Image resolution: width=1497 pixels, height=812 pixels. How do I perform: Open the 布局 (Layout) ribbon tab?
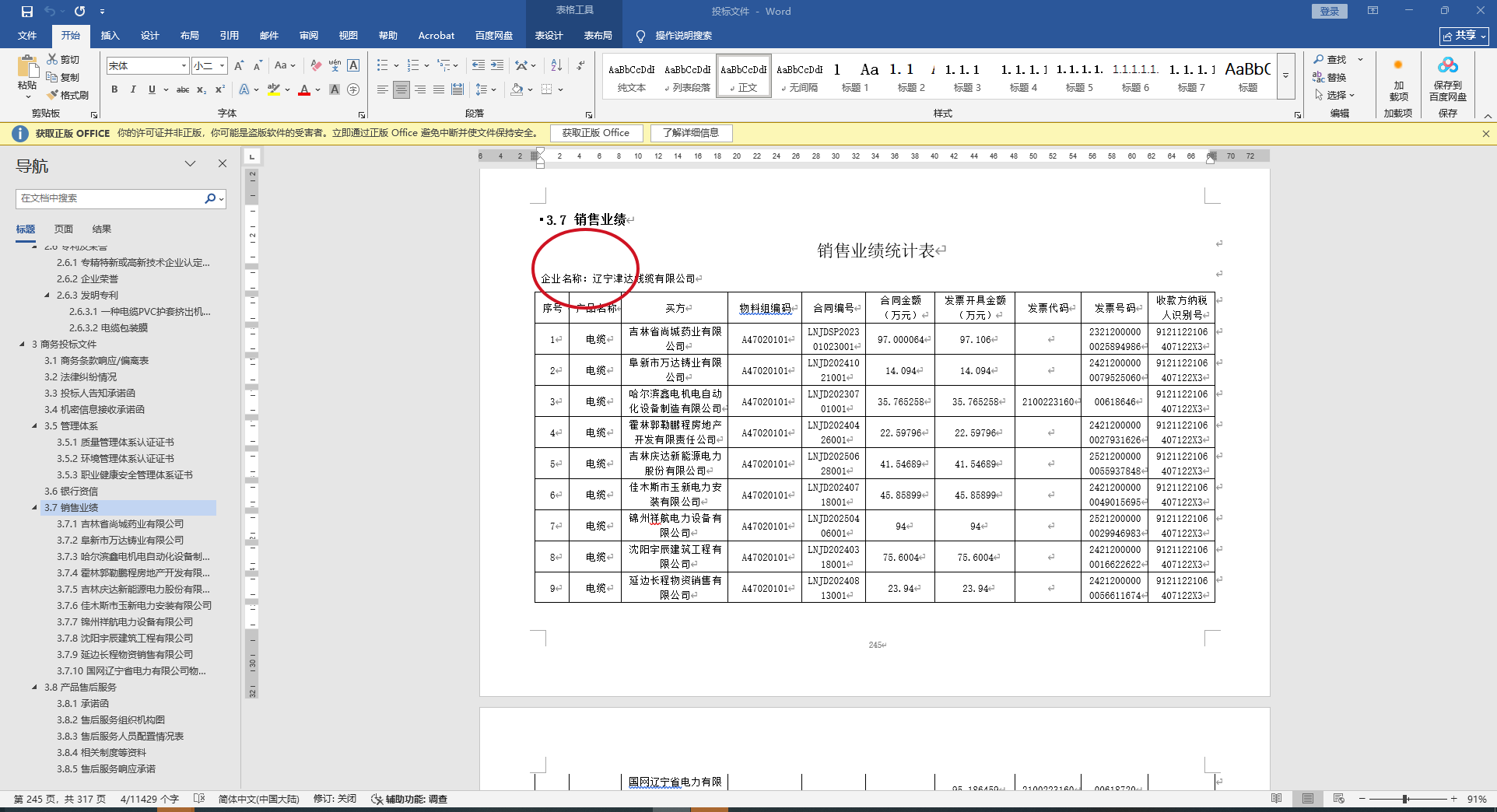[x=189, y=36]
